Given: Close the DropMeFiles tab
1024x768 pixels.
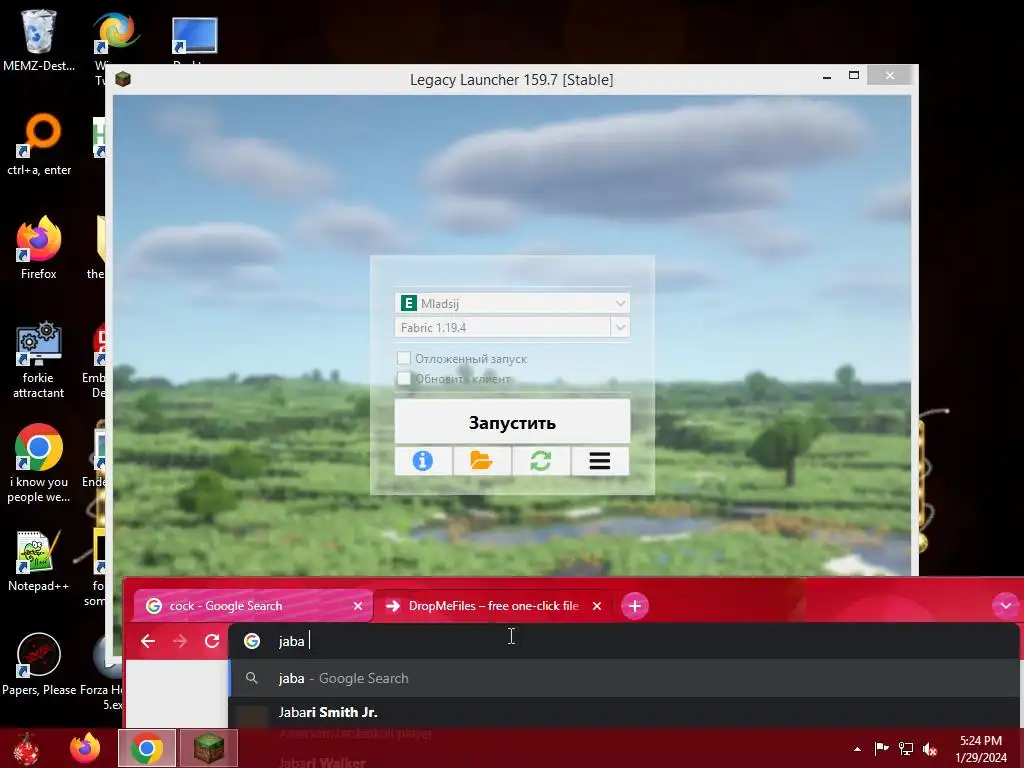Looking at the screenshot, I should click(x=597, y=606).
